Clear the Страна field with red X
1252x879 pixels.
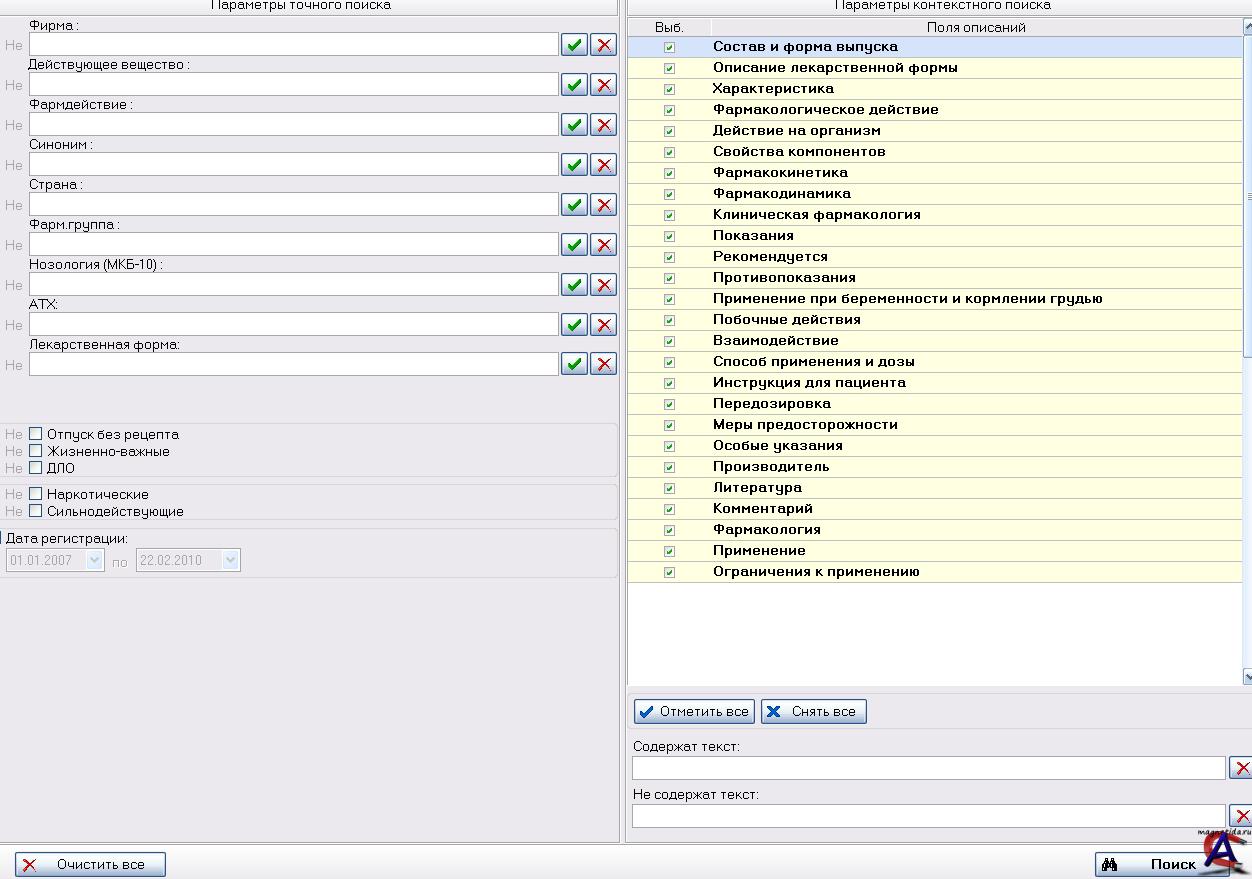coord(603,204)
